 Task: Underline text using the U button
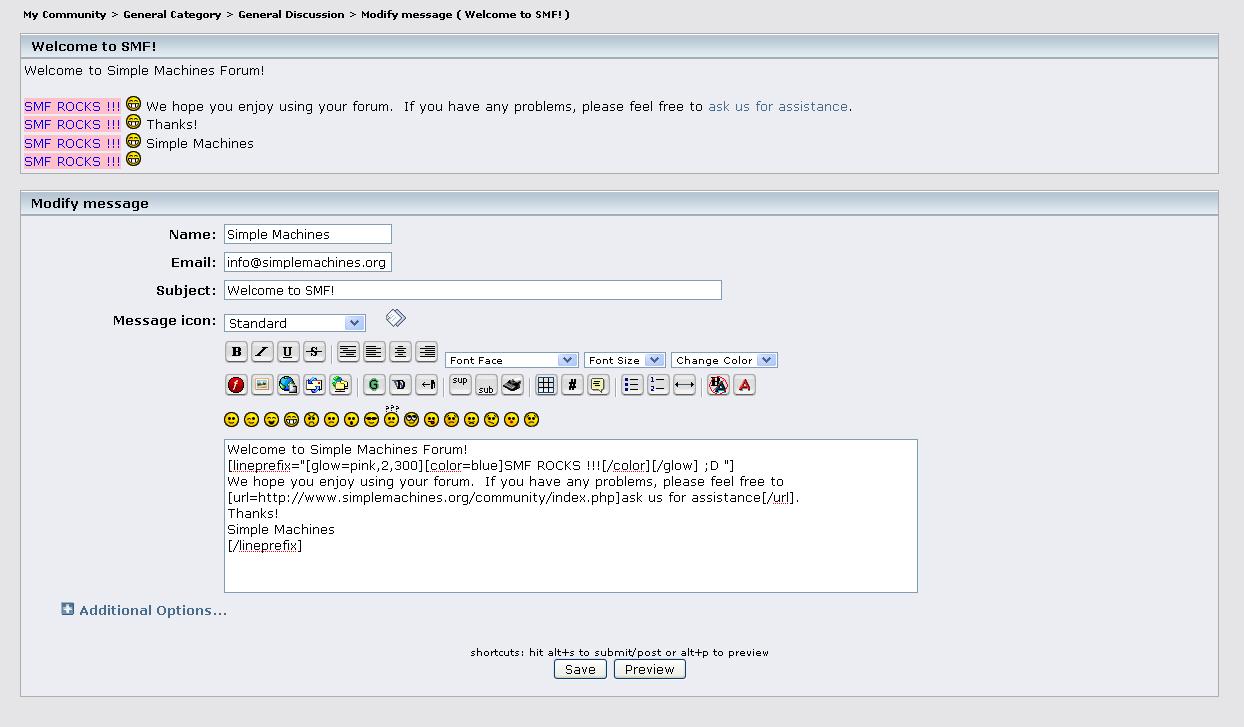pos(288,351)
